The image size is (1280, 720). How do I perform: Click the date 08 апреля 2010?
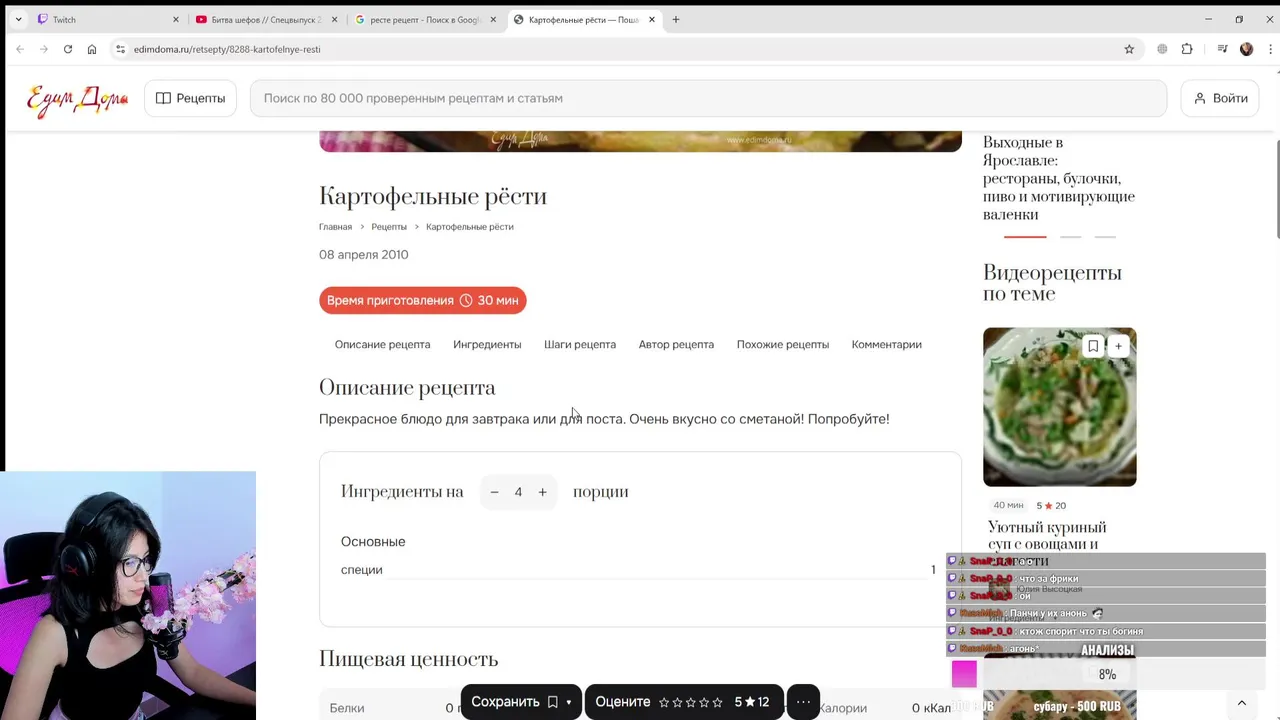pyautogui.click(x=364, y=255)
